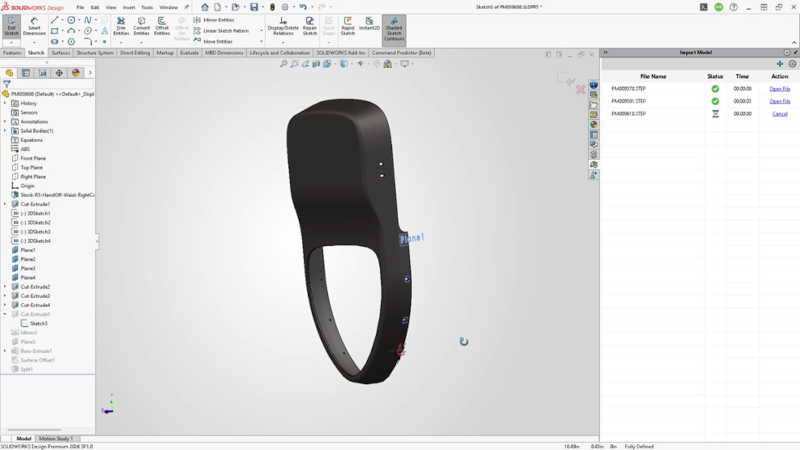Select the Offset Entities tool
Viewport: 800px width, 450px height.
(162, 26)
